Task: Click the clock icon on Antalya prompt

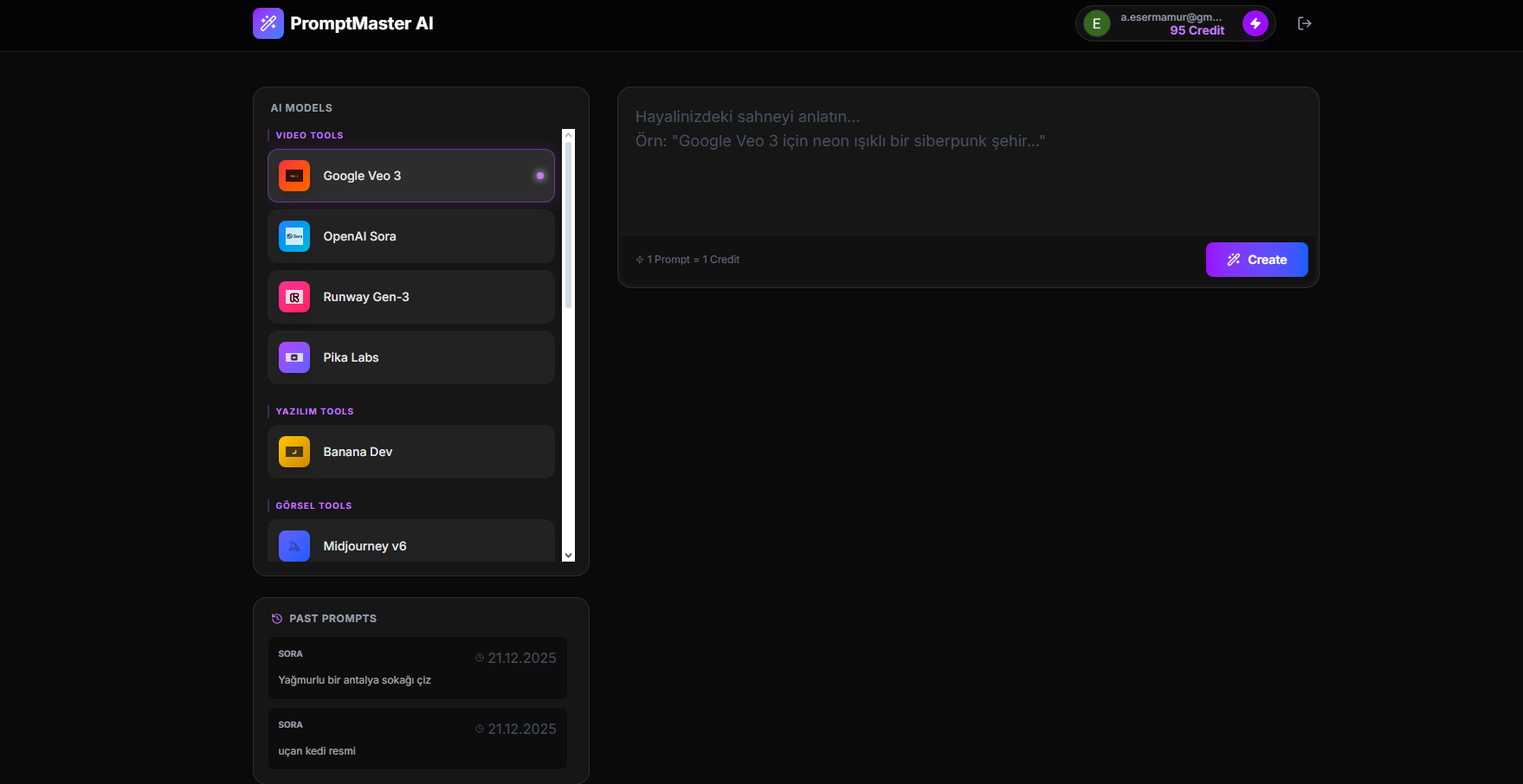Action: point(480,658)
